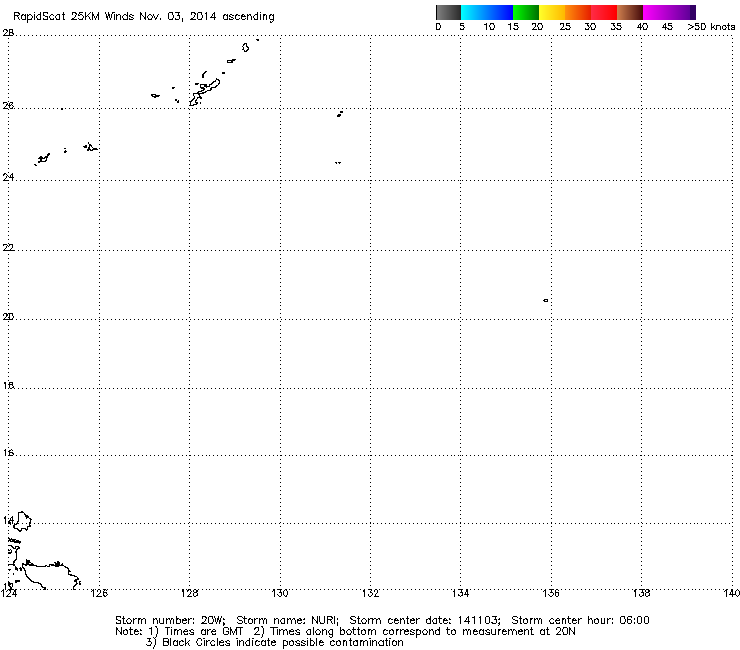
Task: Select the orange 25-30 knots color segment
Action: click(x=578, y=12)
